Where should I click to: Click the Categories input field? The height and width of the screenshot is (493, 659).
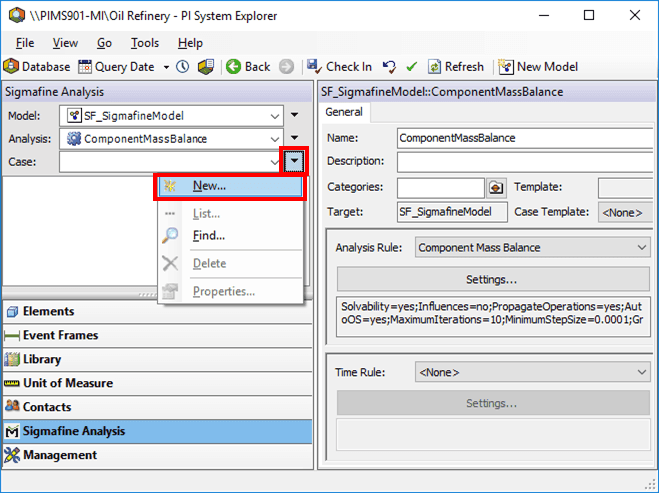pos(441,187)
